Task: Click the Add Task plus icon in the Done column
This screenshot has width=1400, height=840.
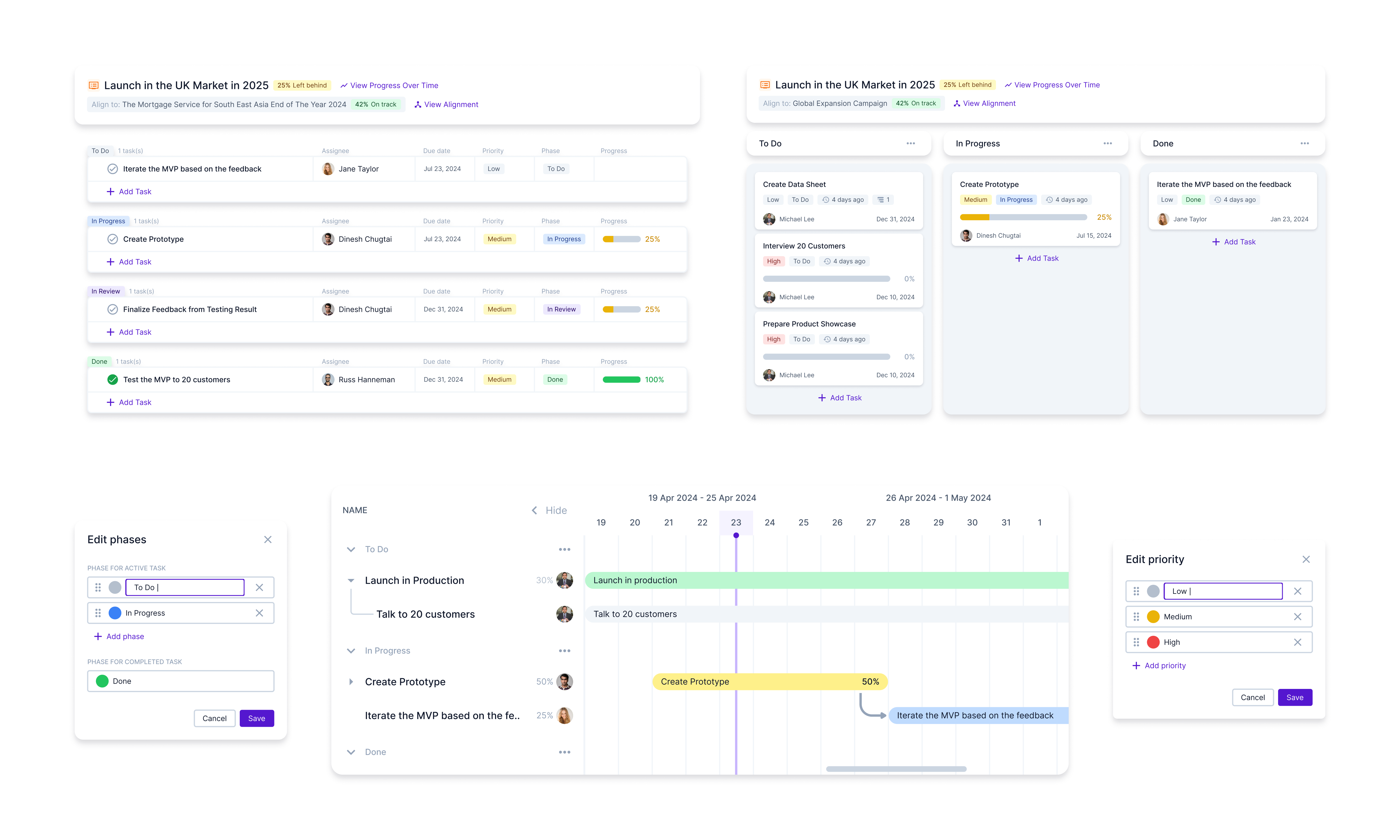Action: [x=1216, y=242]
